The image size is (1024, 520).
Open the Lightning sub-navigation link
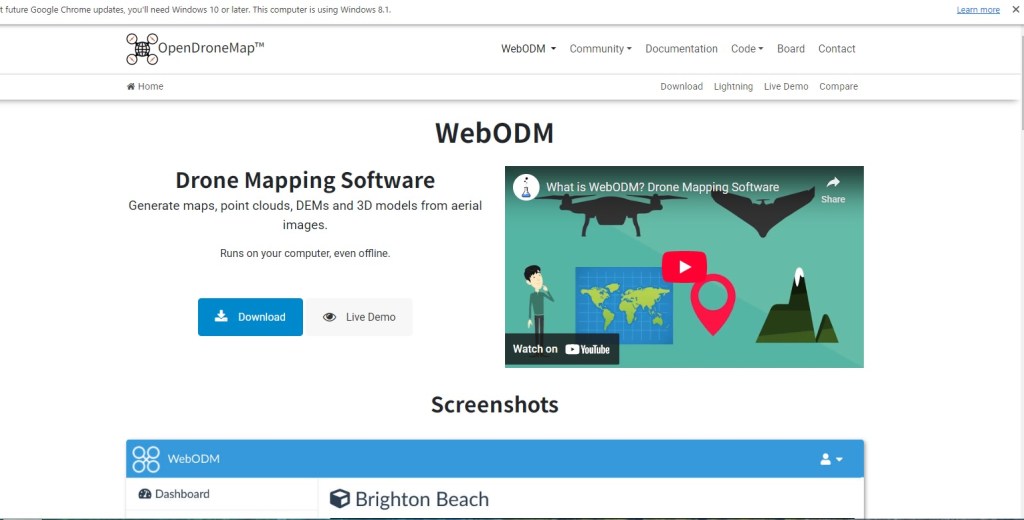click(733, 87)
